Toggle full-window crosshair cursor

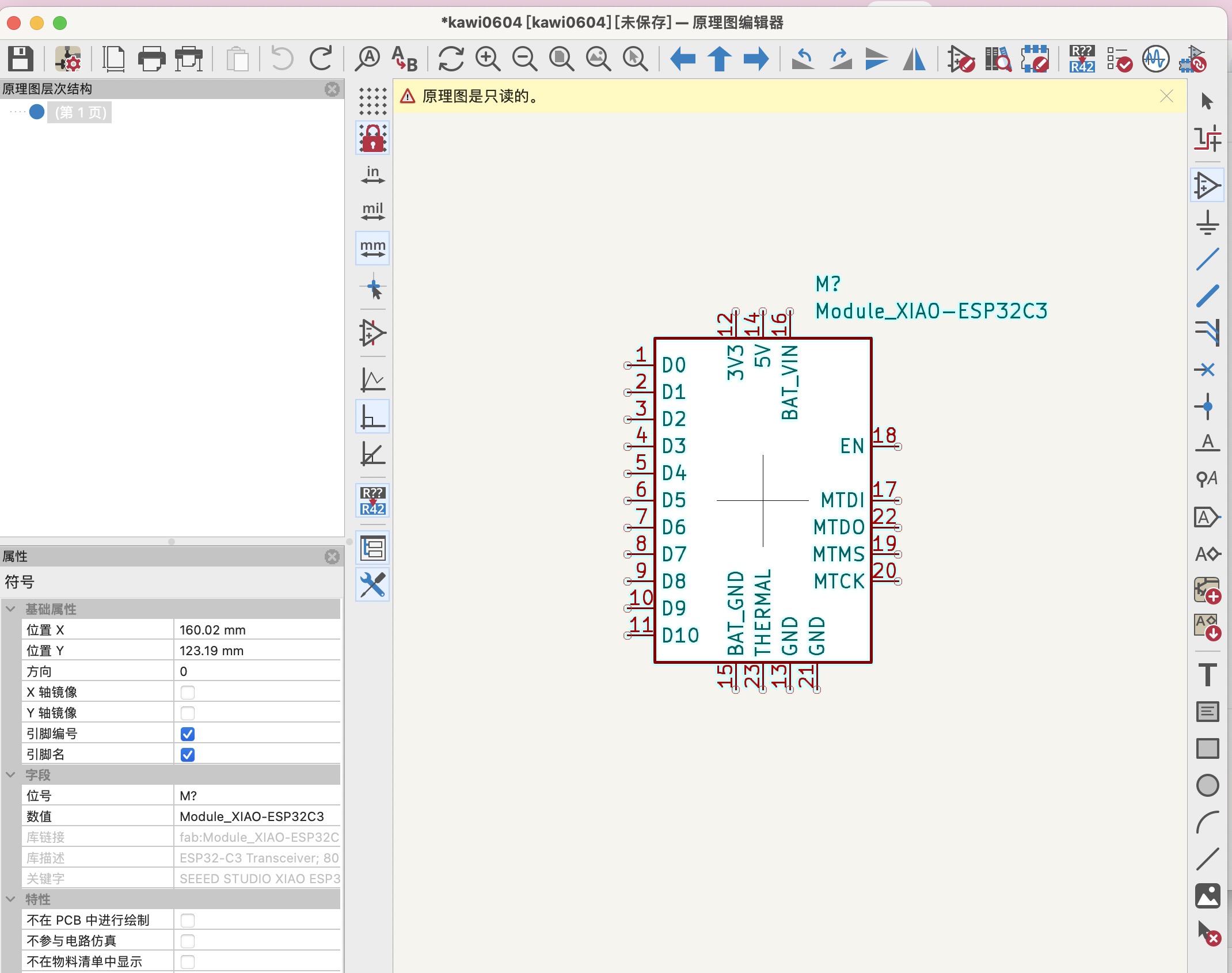372,286
